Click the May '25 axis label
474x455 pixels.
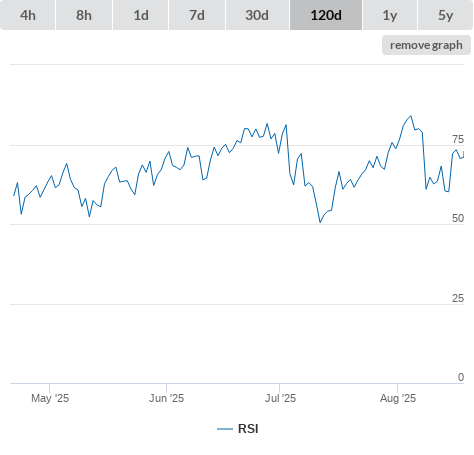point(50,398)
